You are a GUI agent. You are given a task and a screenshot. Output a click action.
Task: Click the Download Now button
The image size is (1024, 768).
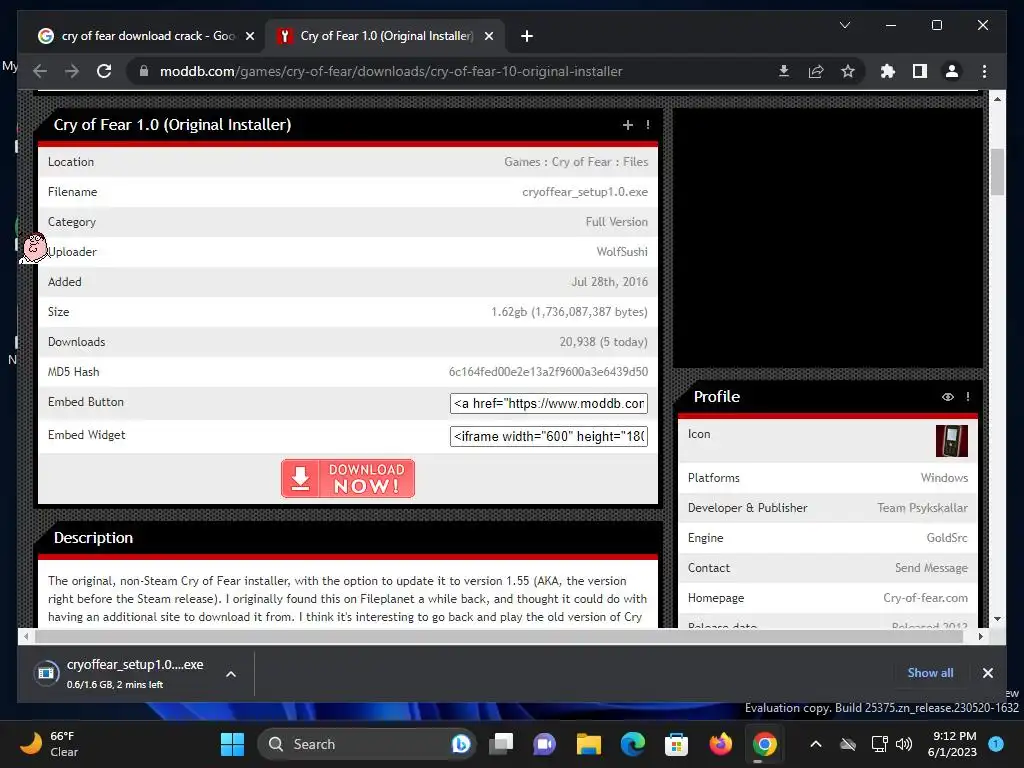(348, 478)
